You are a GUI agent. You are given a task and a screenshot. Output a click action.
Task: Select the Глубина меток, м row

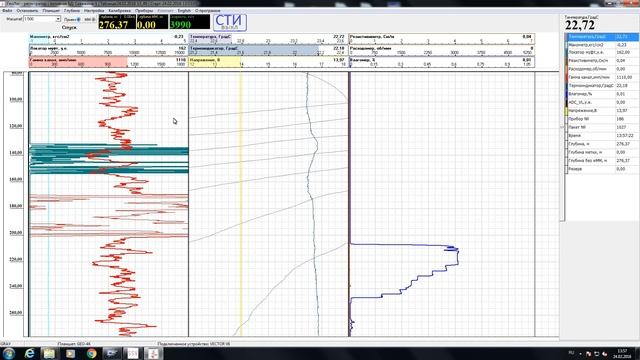click(x=602, y=152)
